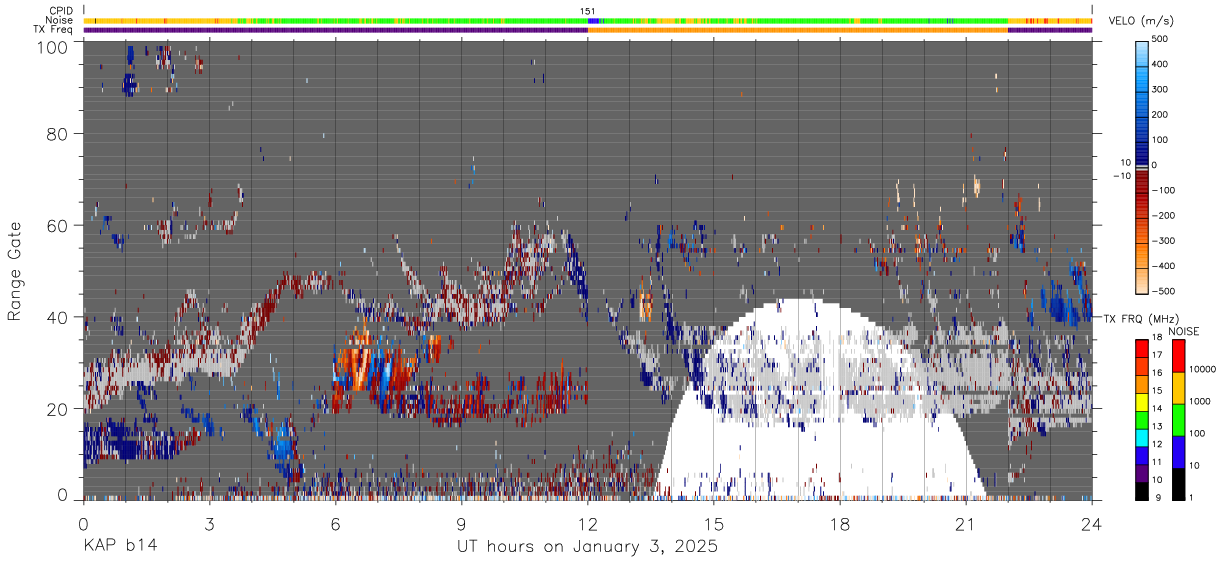Pick the cyan 12-13 MHz frequency swatch
This screenshot has height=567, width=1228.
click(x=1141, y=436)
